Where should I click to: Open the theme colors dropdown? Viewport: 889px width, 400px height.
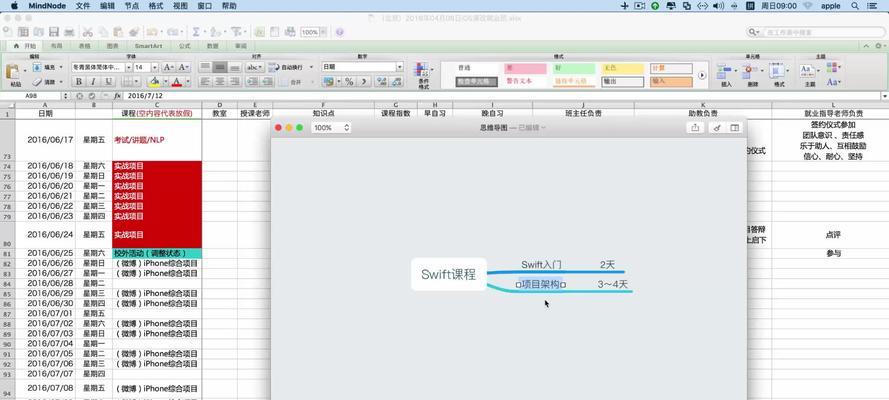click(x=833, y=67)
